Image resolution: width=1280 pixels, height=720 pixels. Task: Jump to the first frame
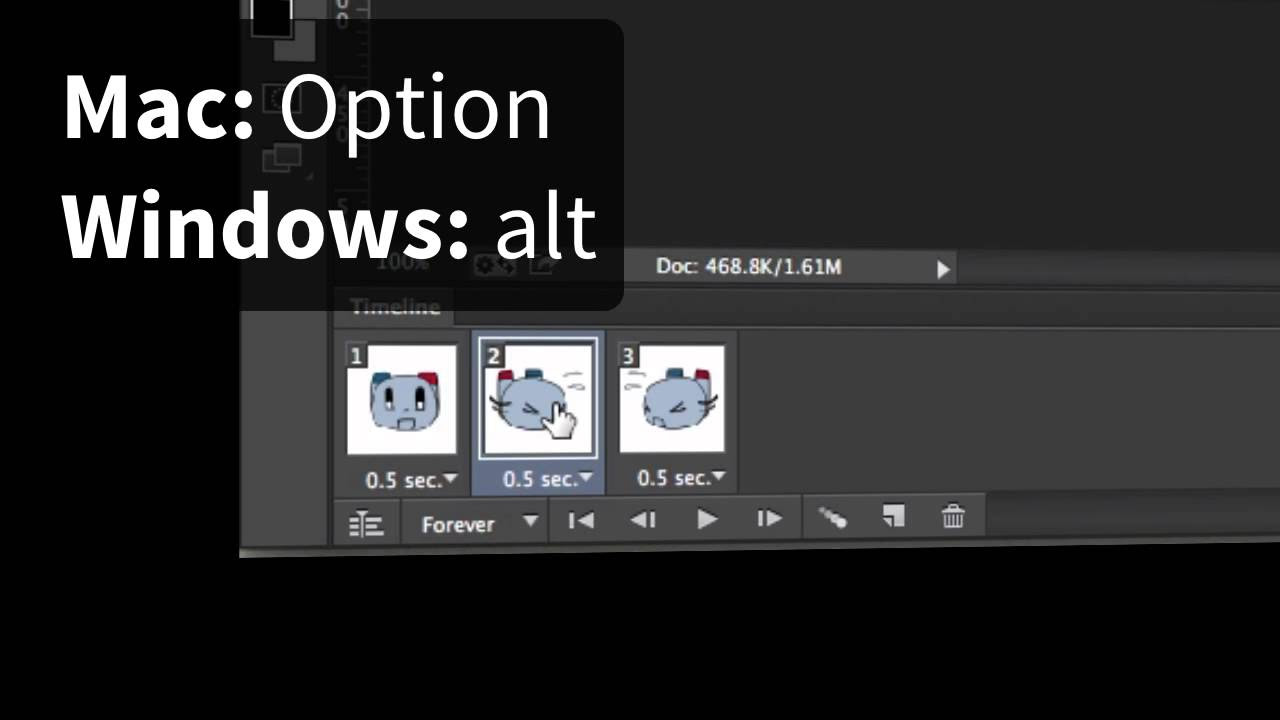[581, 520]
